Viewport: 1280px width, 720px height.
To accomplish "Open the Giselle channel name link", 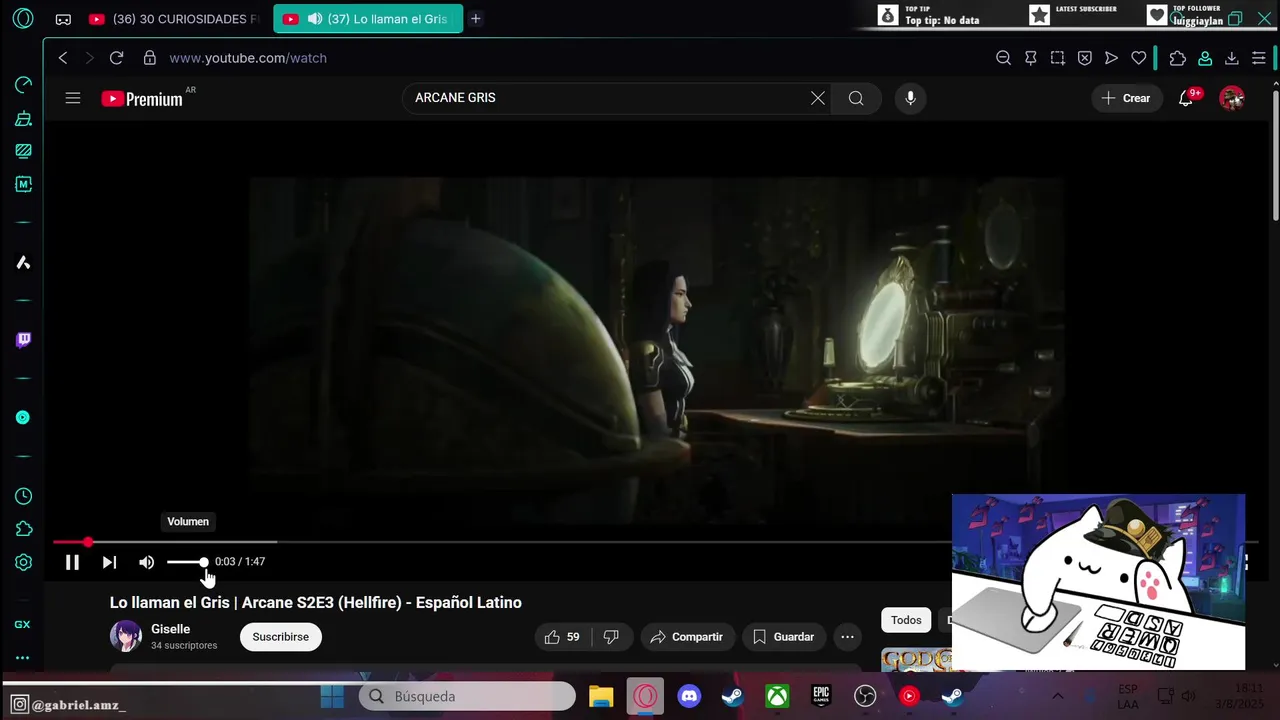I will tap(171, 629).
